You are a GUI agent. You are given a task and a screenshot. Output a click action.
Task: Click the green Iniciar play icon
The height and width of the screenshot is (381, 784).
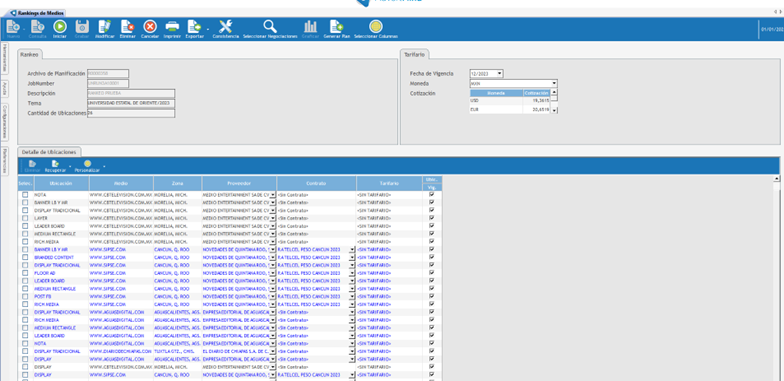(x=60, y=26)
